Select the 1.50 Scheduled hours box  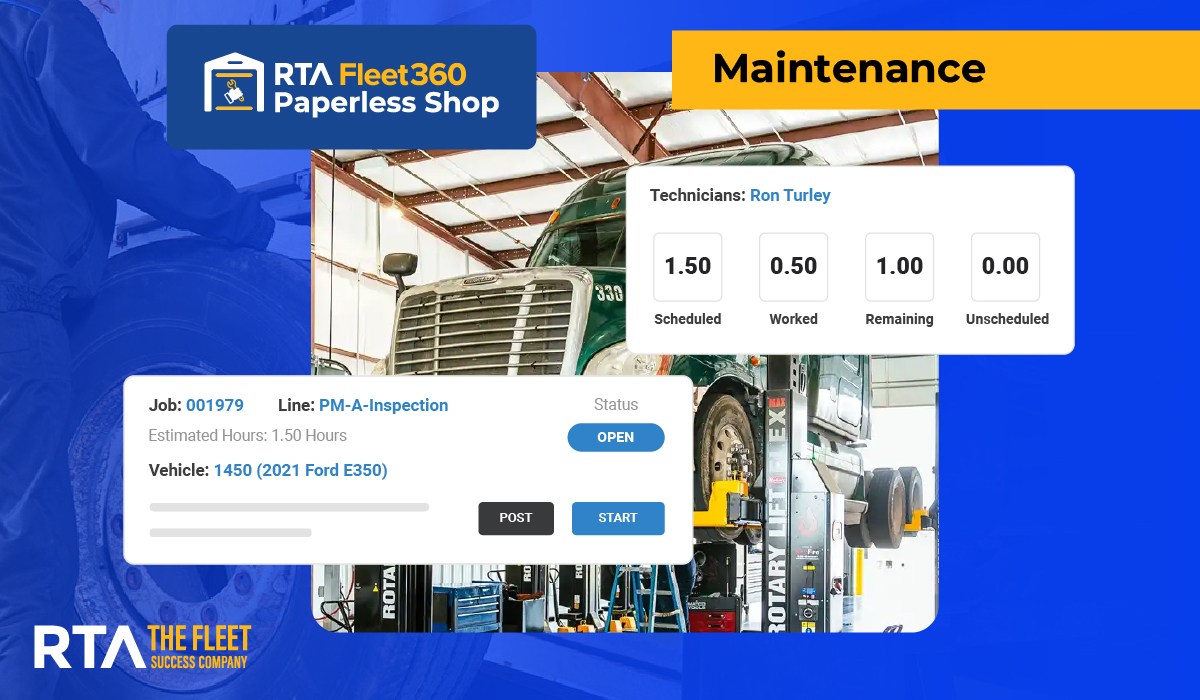688,267
